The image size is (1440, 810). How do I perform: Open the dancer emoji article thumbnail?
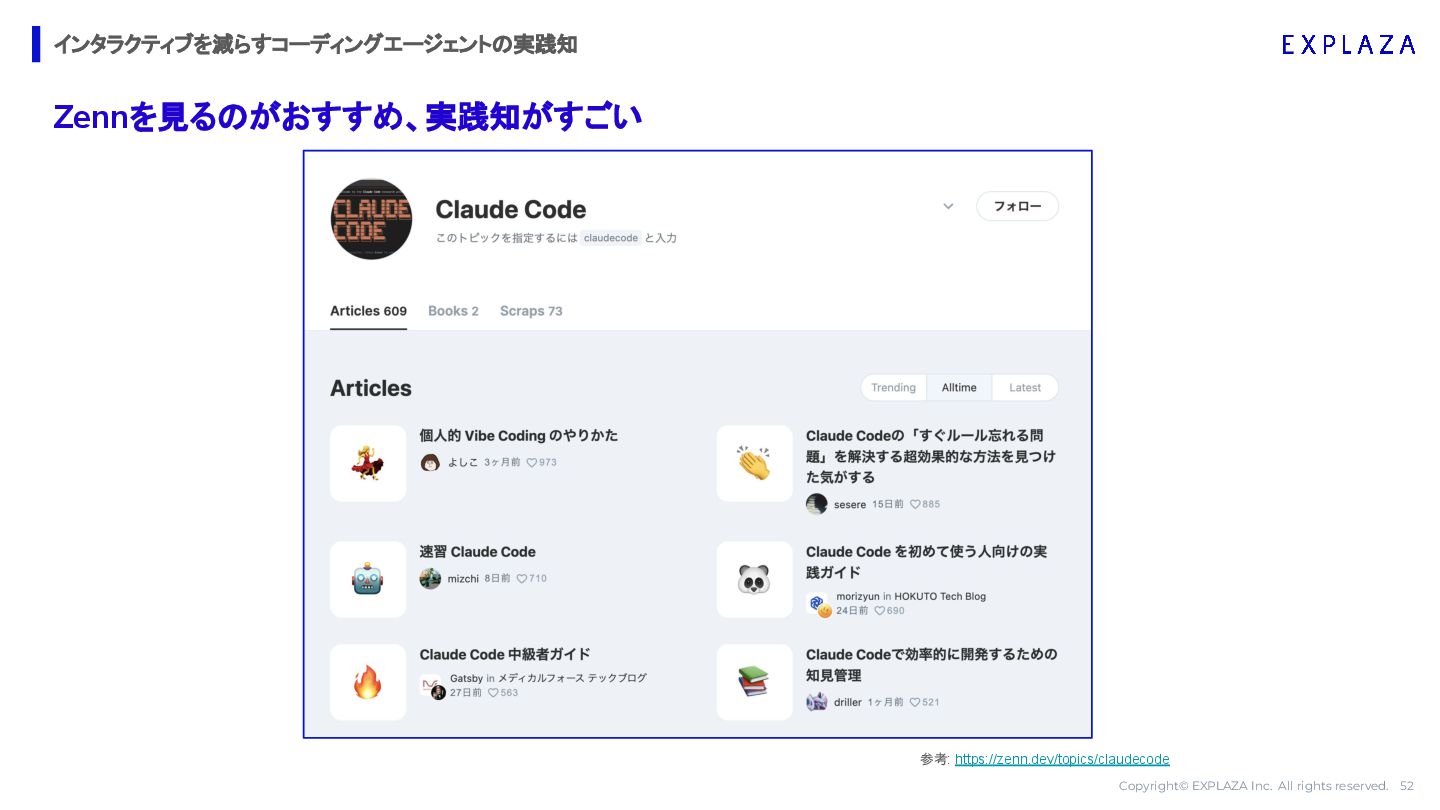coord(368,463)
